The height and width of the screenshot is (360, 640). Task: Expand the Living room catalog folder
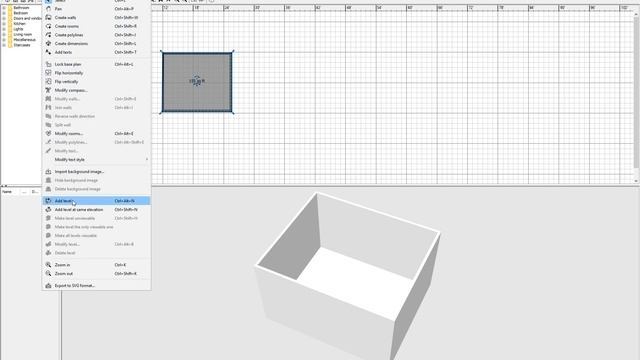4,34
